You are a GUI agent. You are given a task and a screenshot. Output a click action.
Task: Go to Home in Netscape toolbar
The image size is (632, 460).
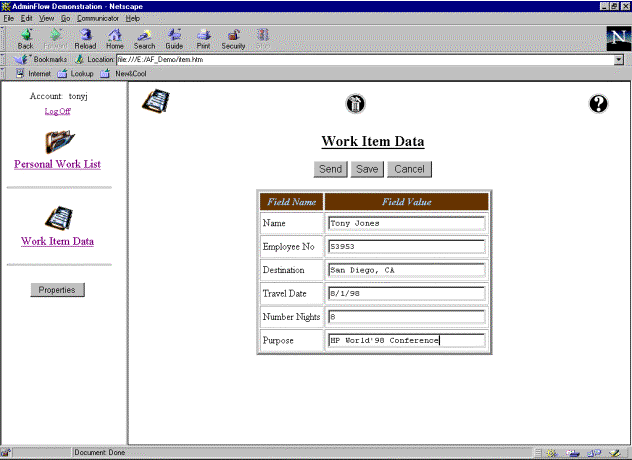[x=115, y=38]
